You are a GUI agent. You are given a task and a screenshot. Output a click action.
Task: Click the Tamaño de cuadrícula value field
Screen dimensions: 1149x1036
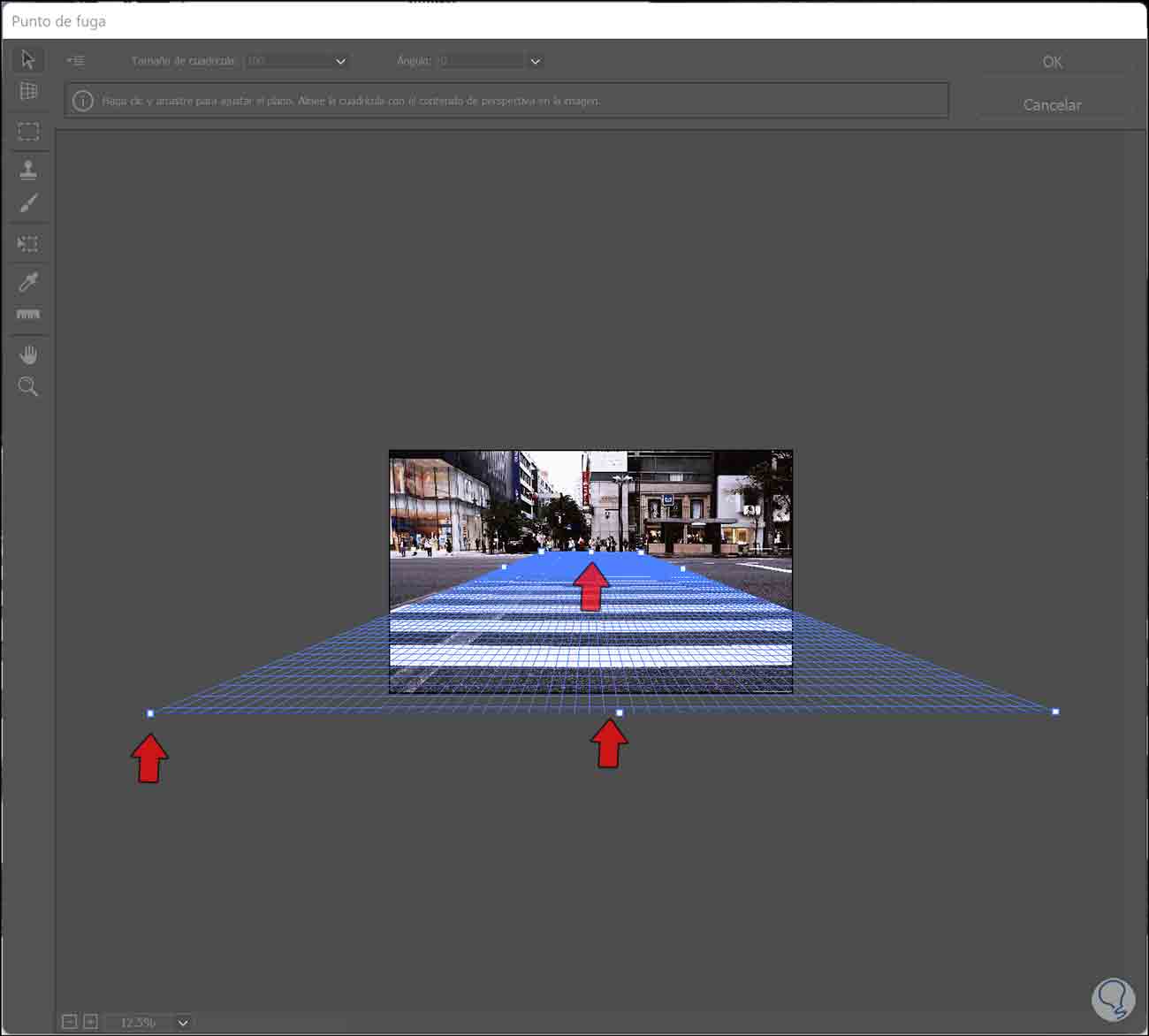(287, 61)
